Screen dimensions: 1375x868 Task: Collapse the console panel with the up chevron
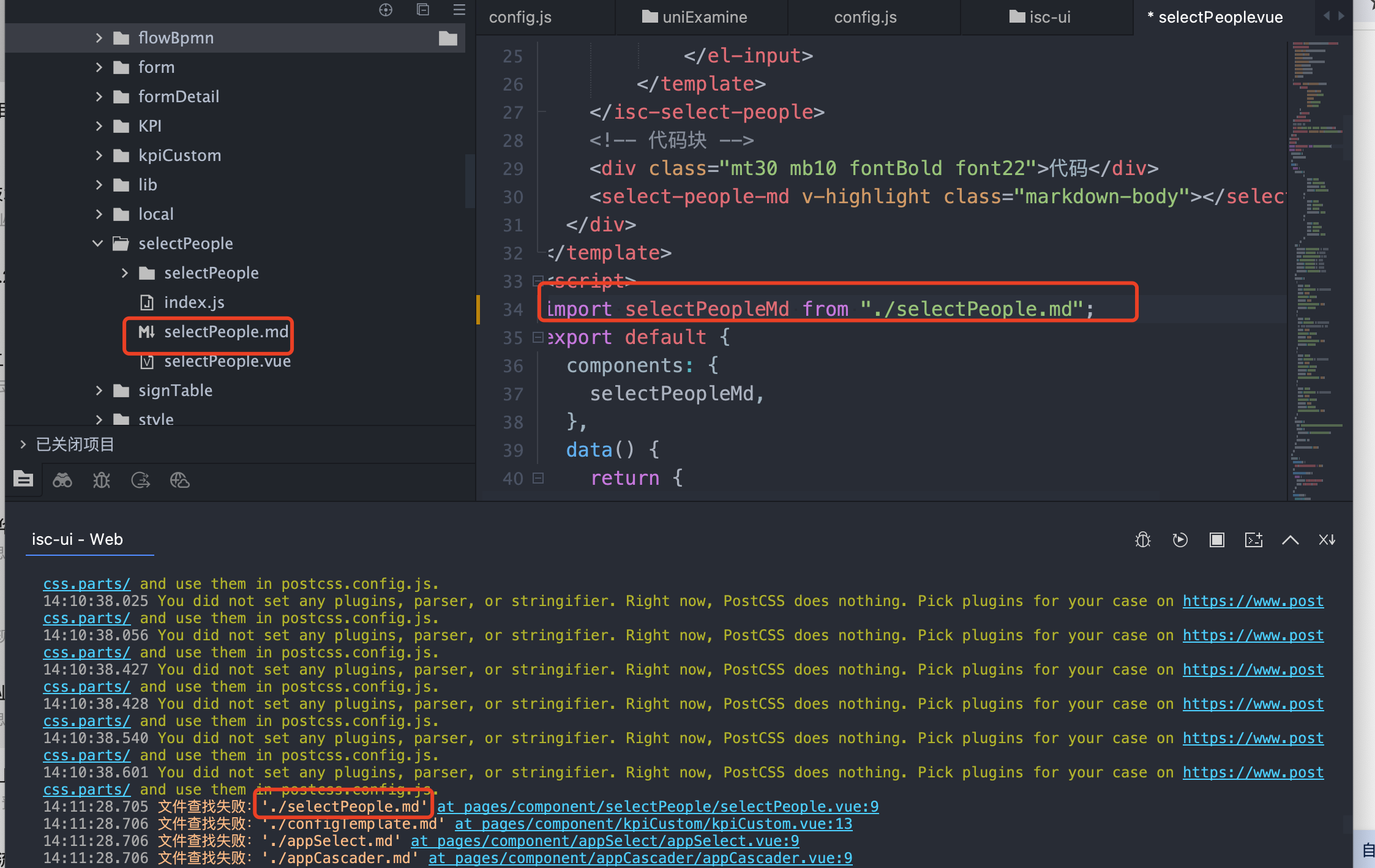pos(1290,540)
